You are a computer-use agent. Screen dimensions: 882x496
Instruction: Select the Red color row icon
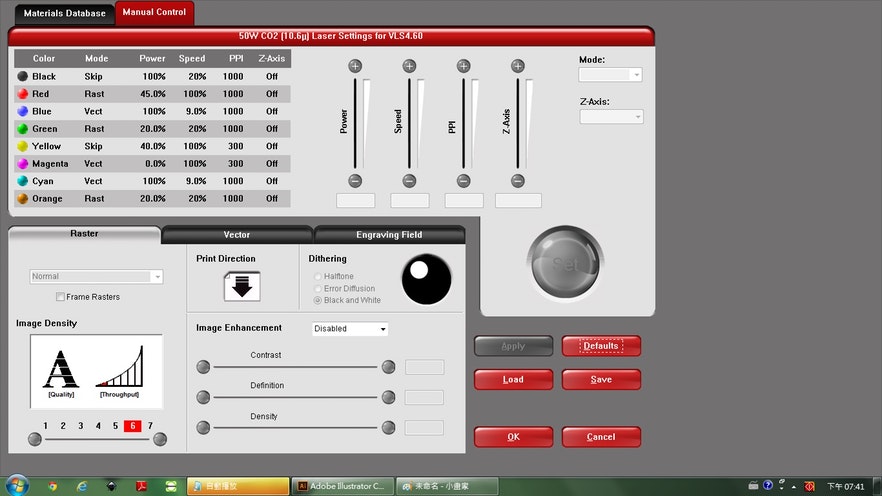(x=22, y=94)
